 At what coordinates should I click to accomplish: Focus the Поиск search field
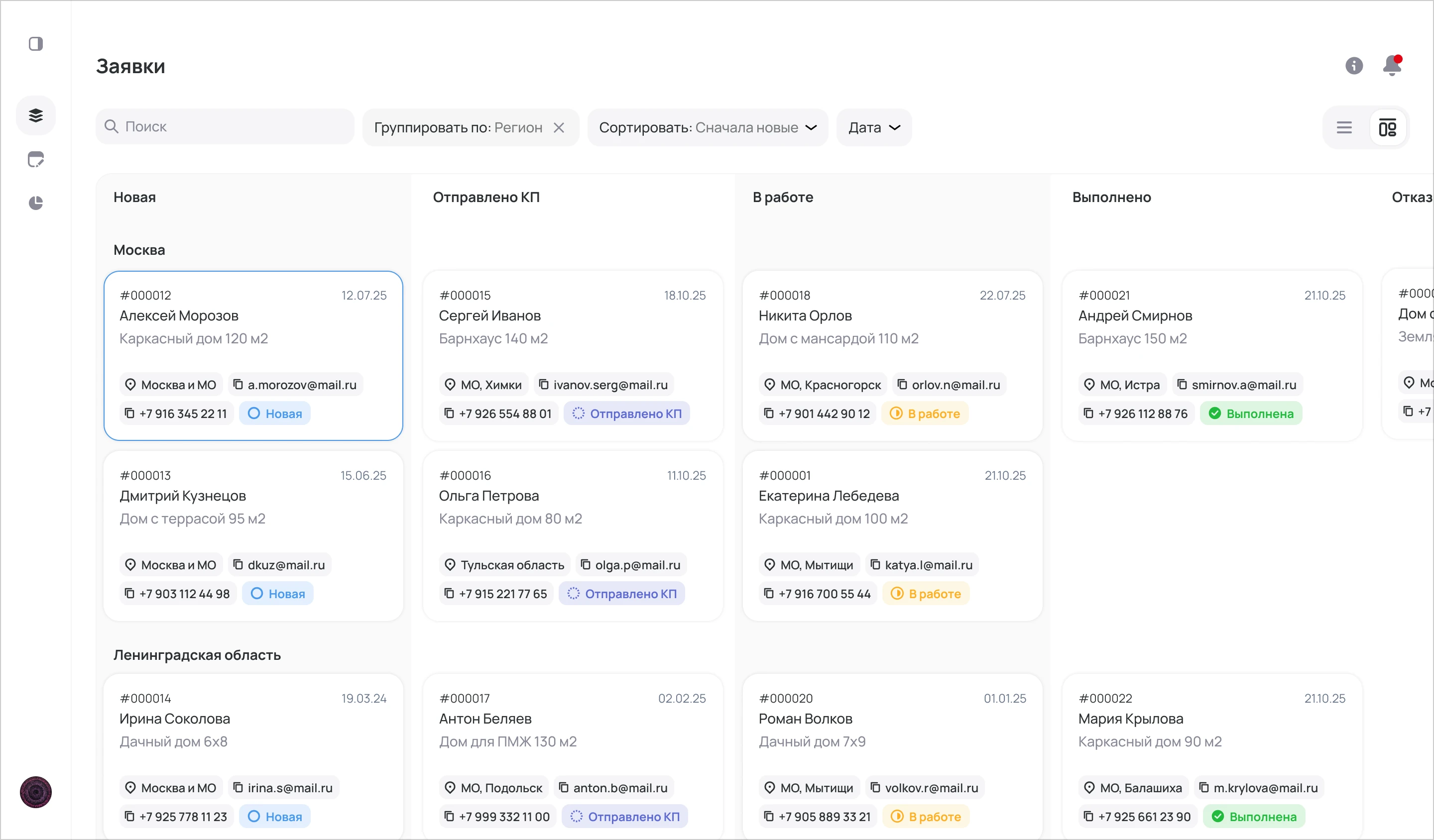(x=225, y=127)
